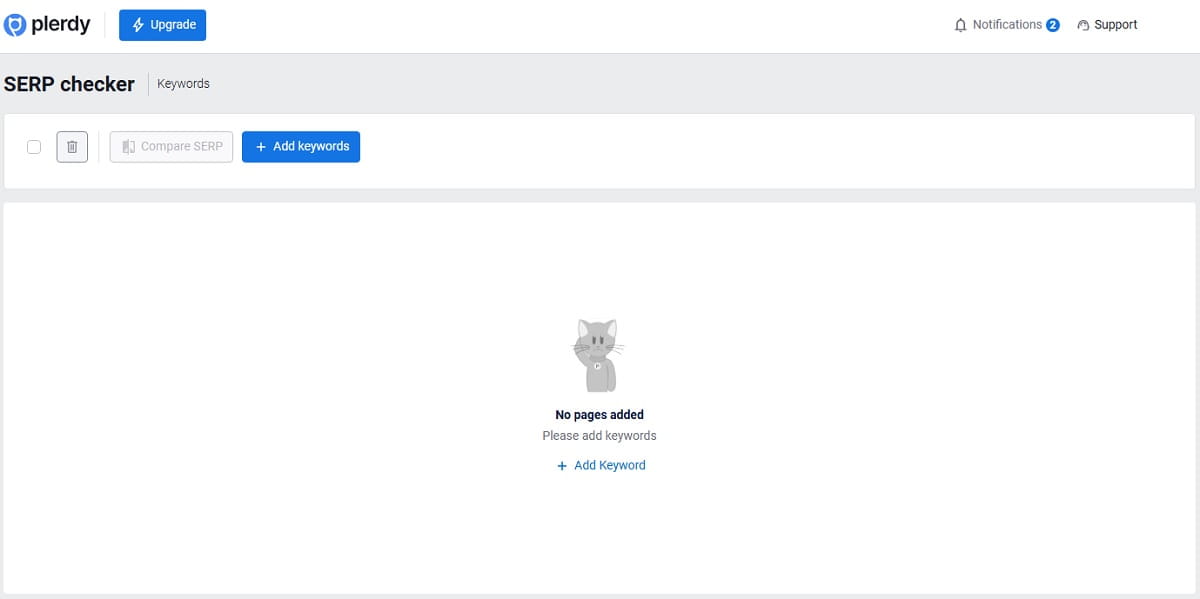Viewport: 1200px width, 599px height.
Task: Click the plus icon on Add keywords
Action: 259,146
